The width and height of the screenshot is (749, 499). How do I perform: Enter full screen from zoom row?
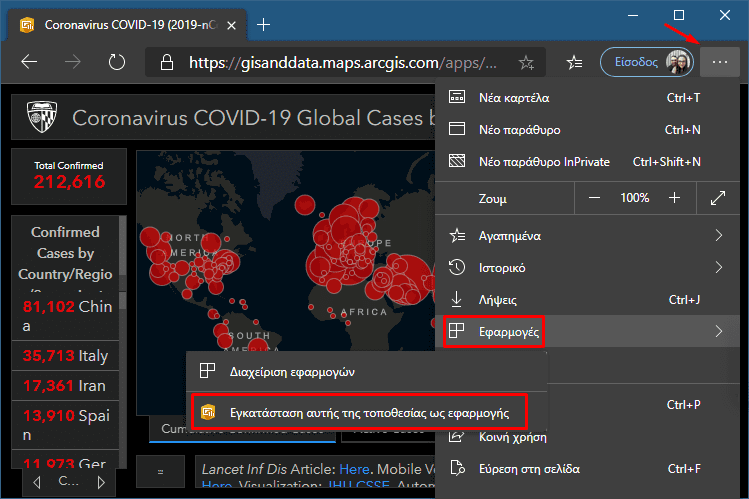pos(717,198)
